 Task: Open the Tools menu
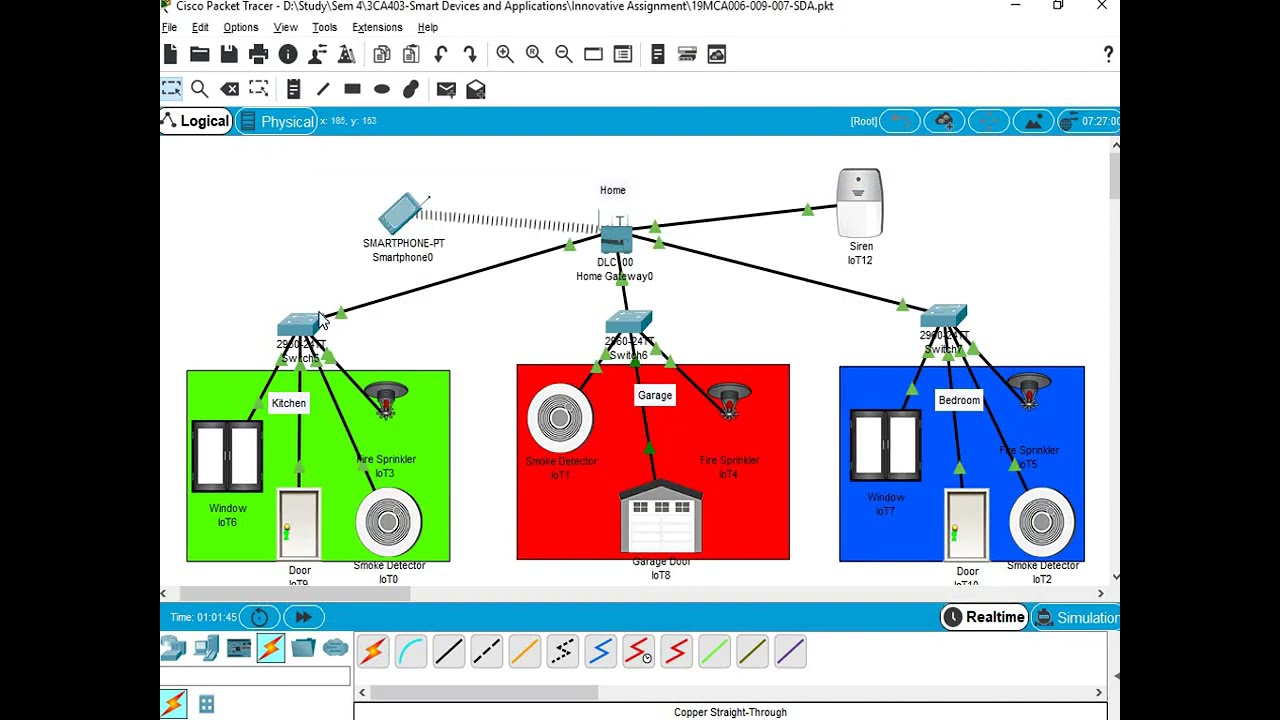pyautogui.click(x=324, y=27)
